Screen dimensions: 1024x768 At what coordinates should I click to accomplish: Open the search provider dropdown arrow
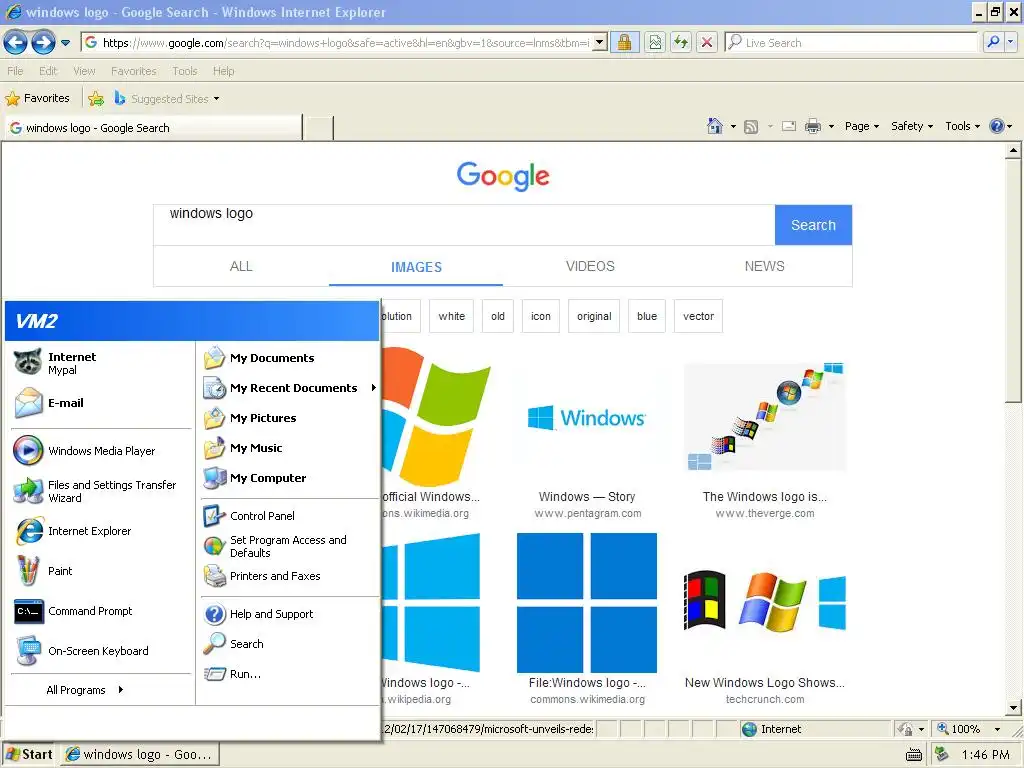1010,42
